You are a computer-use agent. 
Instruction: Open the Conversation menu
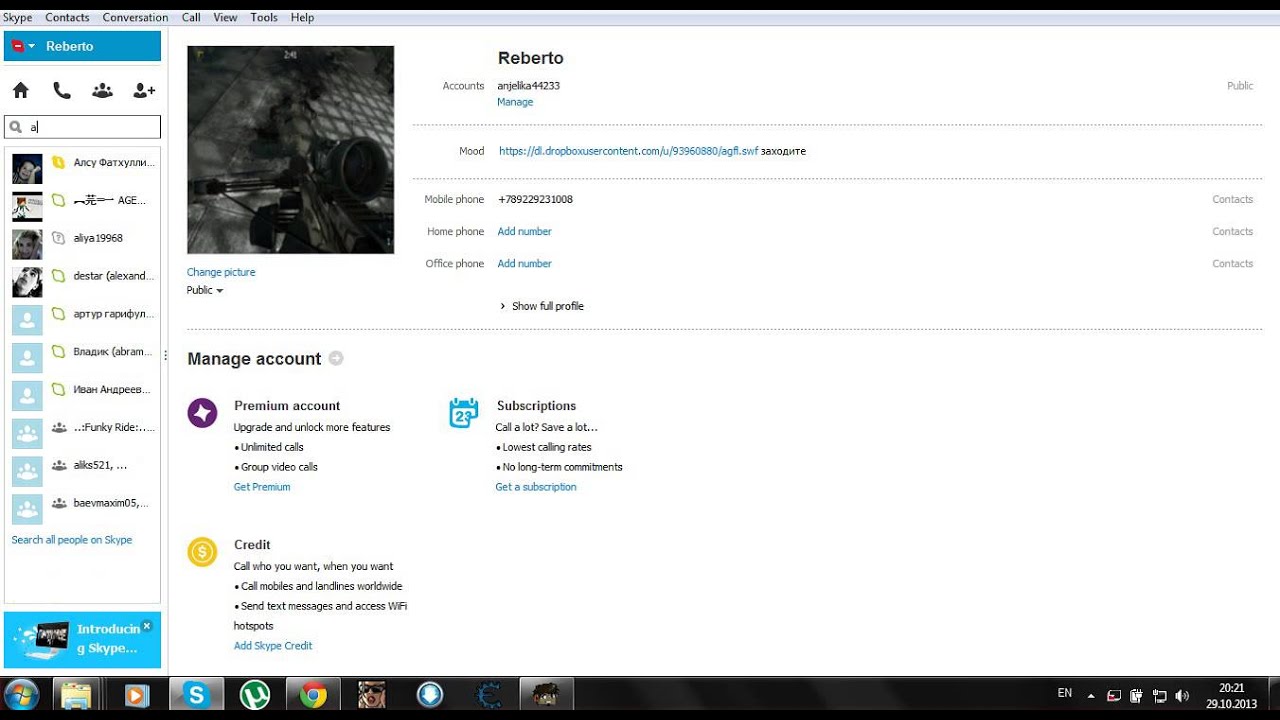(x=135, y=17)
